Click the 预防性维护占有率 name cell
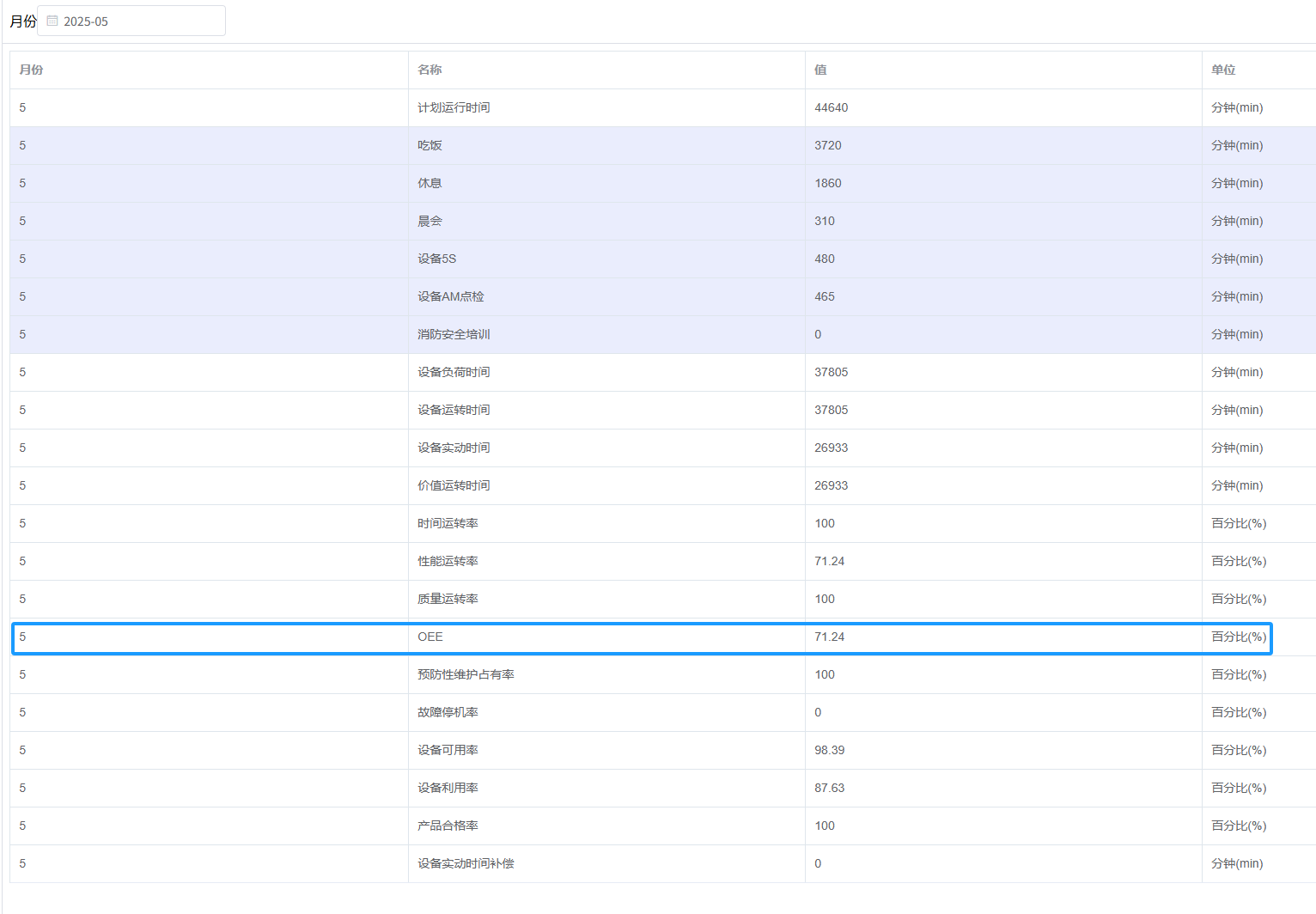Screen dimensions: 1316x914 coord(466,674)
